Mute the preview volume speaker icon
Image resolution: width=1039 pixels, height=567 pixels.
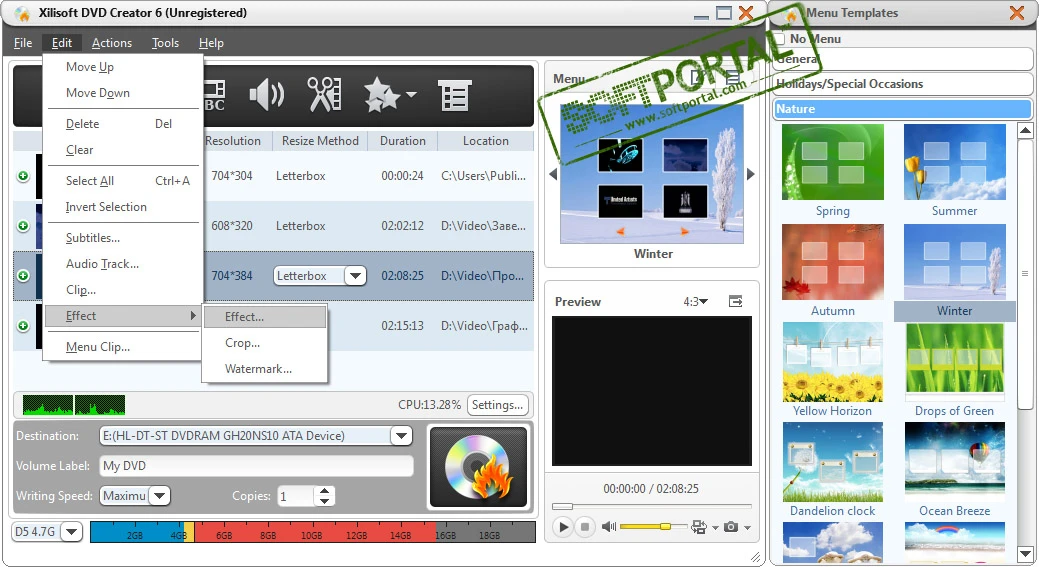click(608, 527)
